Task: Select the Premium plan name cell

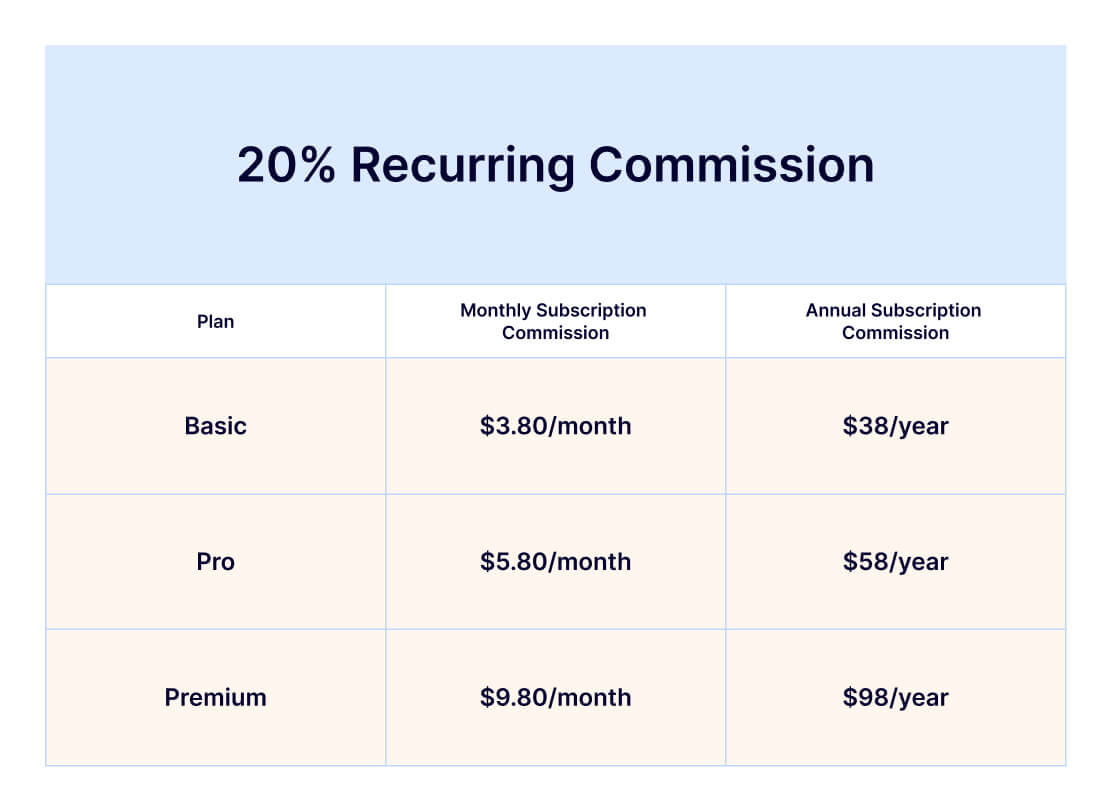Action: [x=216, y=698]
